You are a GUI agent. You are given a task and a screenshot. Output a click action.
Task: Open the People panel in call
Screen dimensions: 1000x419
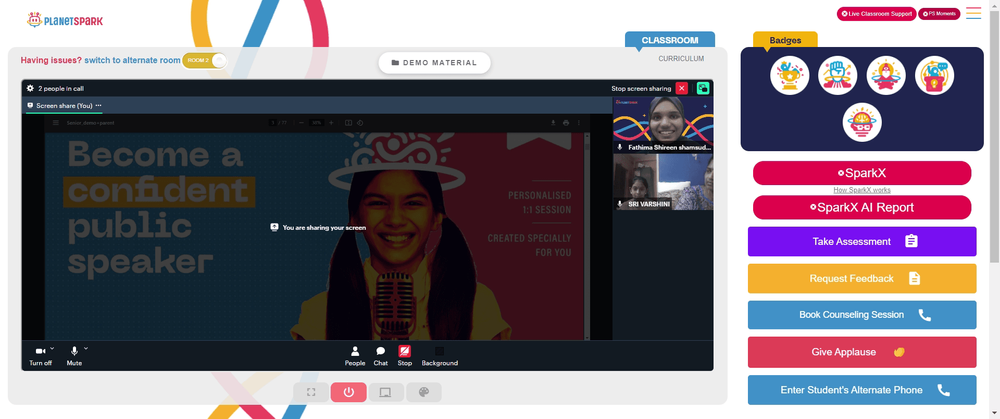pos(355,356)
